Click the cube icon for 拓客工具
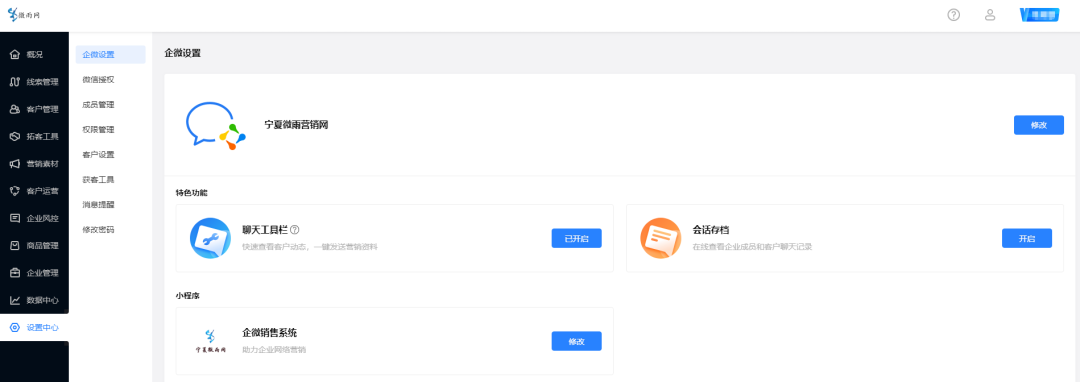The image size is (1080, 382). (14, 136)
